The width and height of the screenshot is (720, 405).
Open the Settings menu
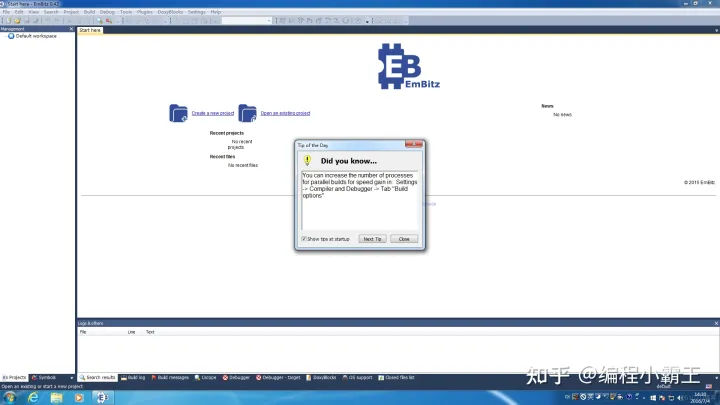(197, 12)
